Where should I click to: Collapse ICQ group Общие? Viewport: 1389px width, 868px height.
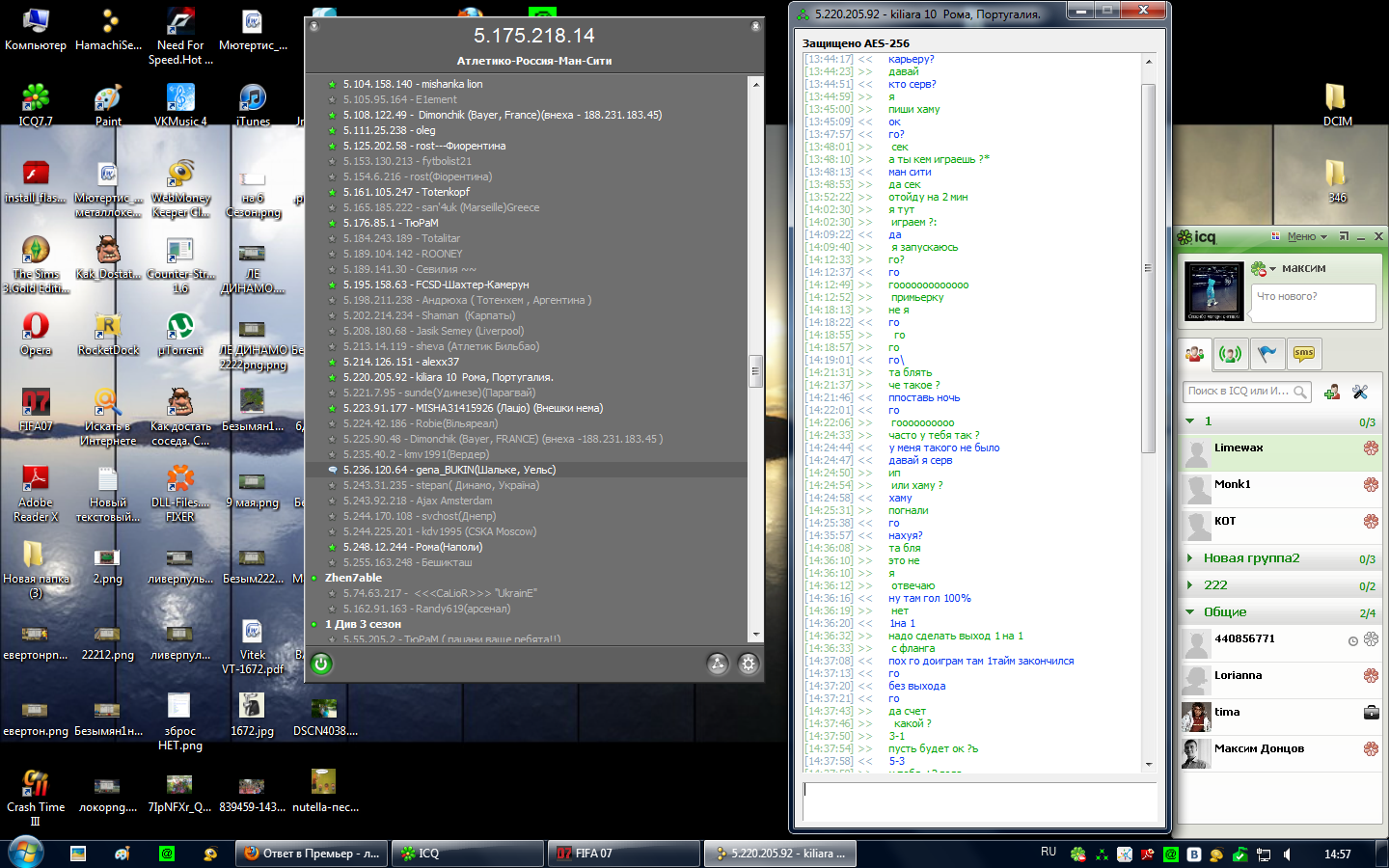click(1190, 612)
